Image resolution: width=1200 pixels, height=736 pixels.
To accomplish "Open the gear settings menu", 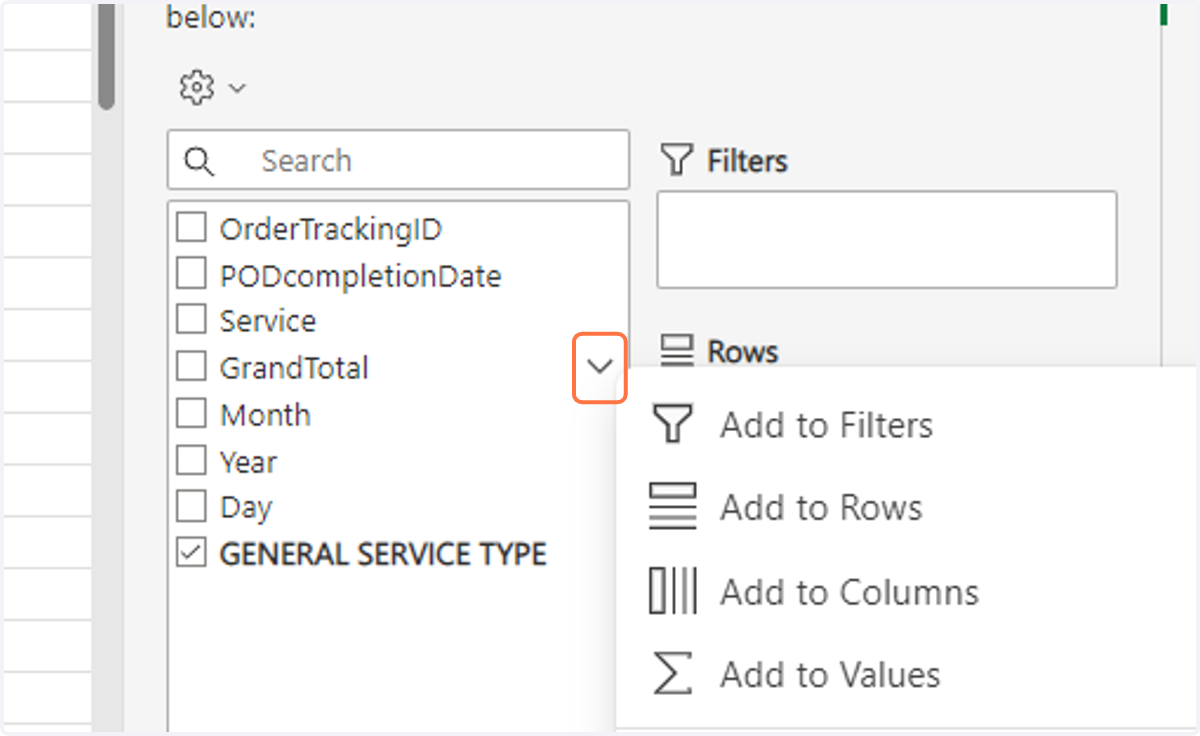I will pos(197,88).
